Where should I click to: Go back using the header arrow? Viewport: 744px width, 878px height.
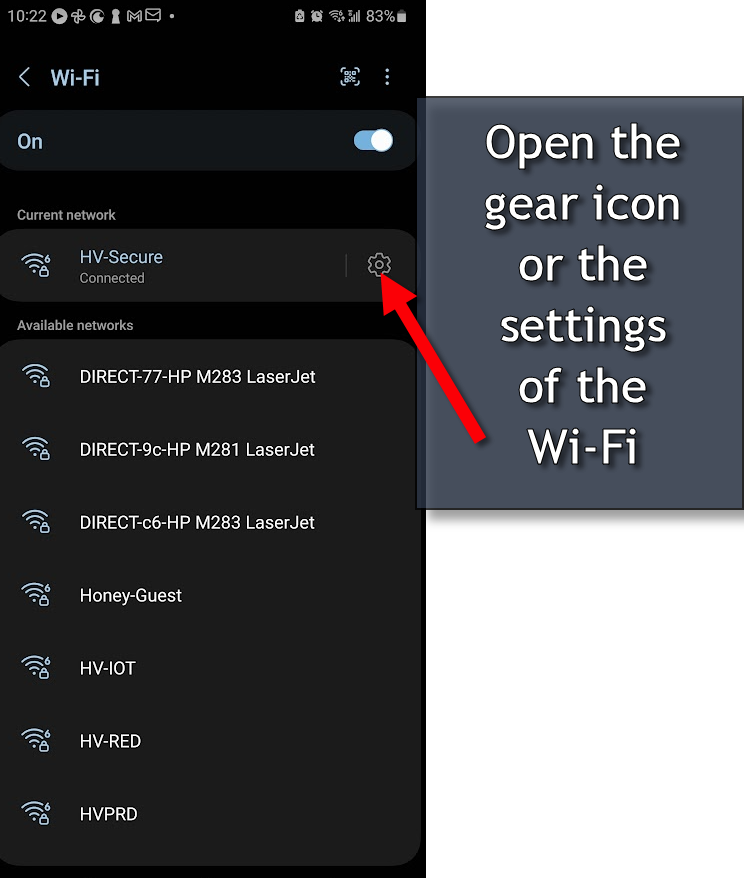[25, 77]
